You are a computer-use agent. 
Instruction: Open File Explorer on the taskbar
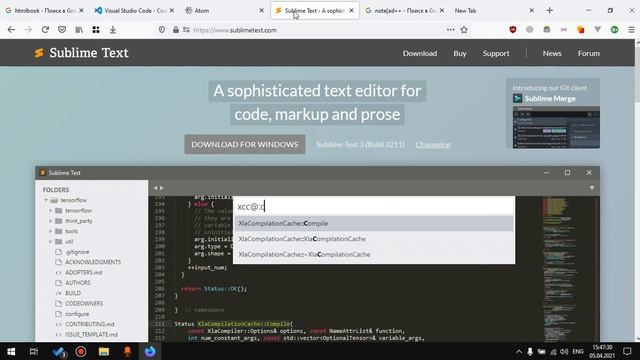(104, 351)
